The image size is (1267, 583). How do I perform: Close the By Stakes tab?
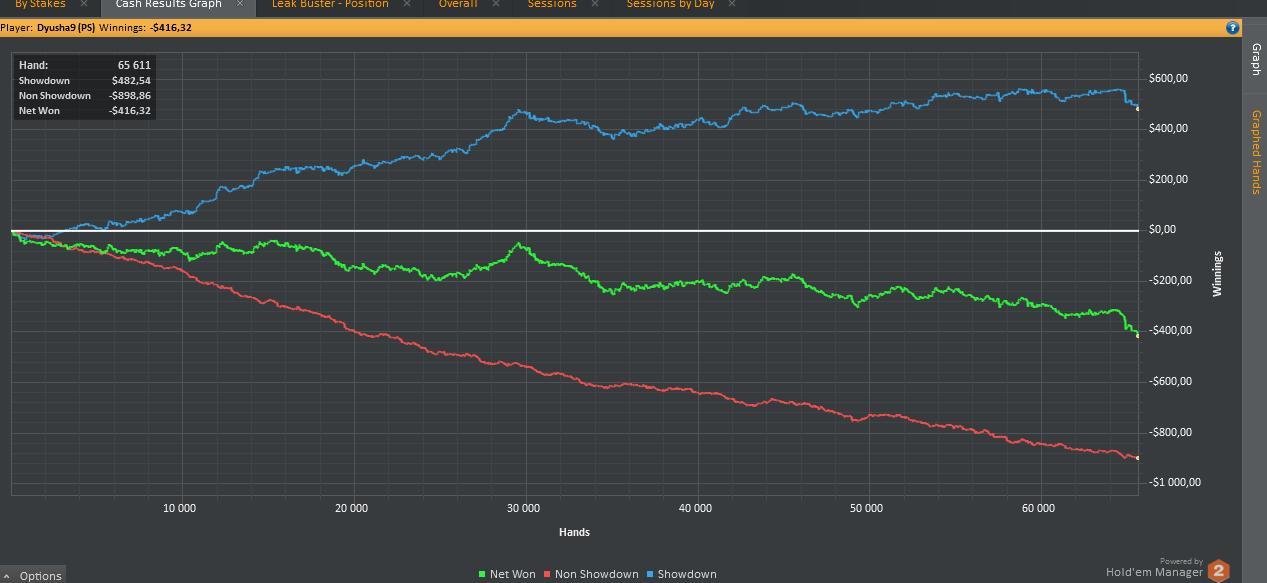point(84,4)
